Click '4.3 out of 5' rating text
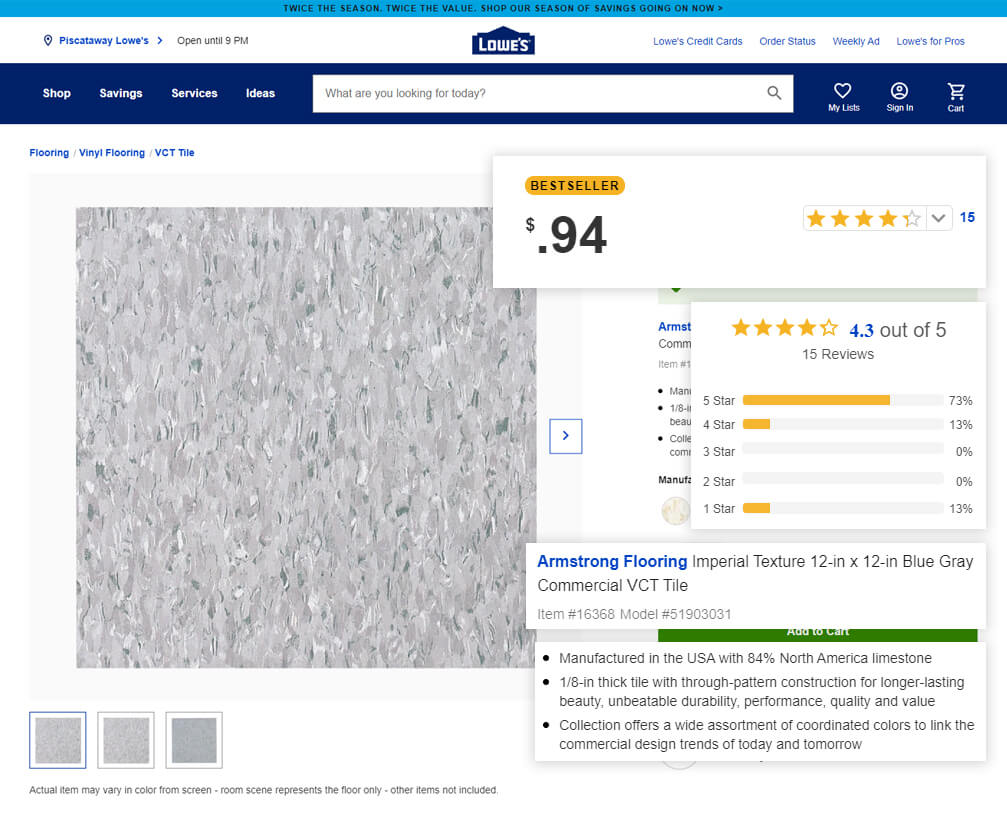Screen dimensions: 1007x831 click(x=897, y=330)
